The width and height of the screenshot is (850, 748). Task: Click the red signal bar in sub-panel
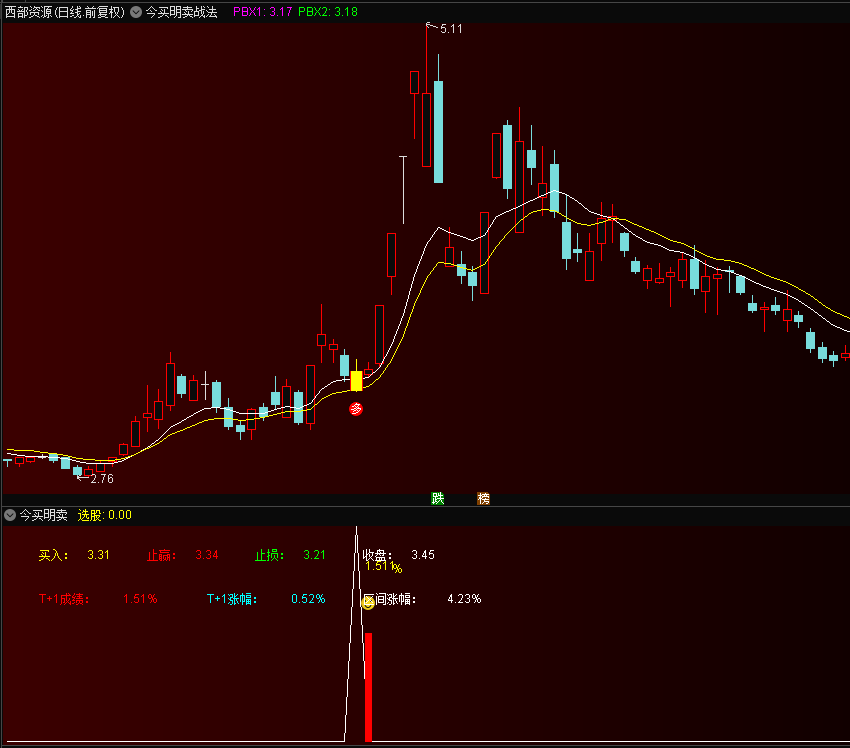(x=368, y=687)
